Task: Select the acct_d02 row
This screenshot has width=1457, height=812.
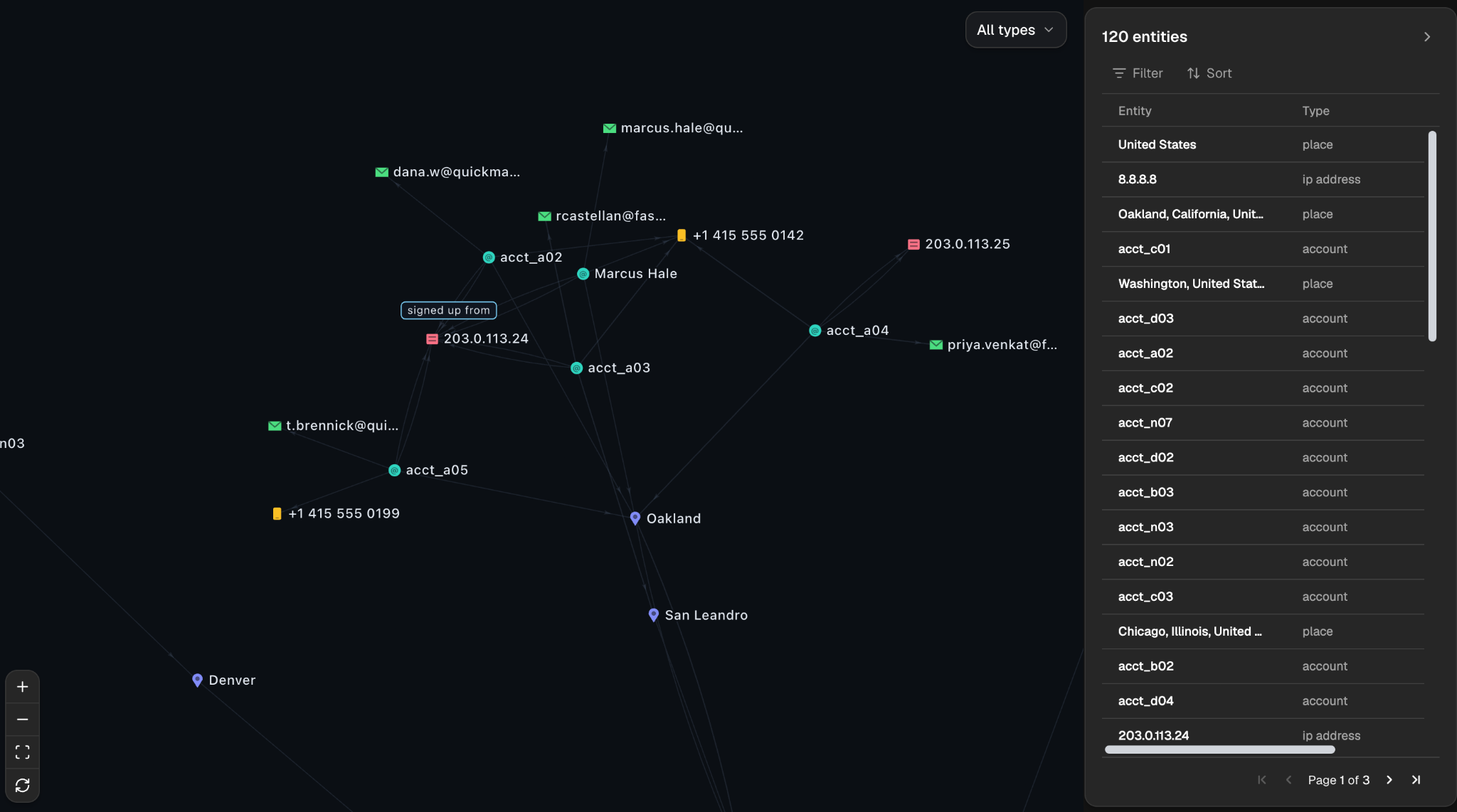Action: point(1263,459)
